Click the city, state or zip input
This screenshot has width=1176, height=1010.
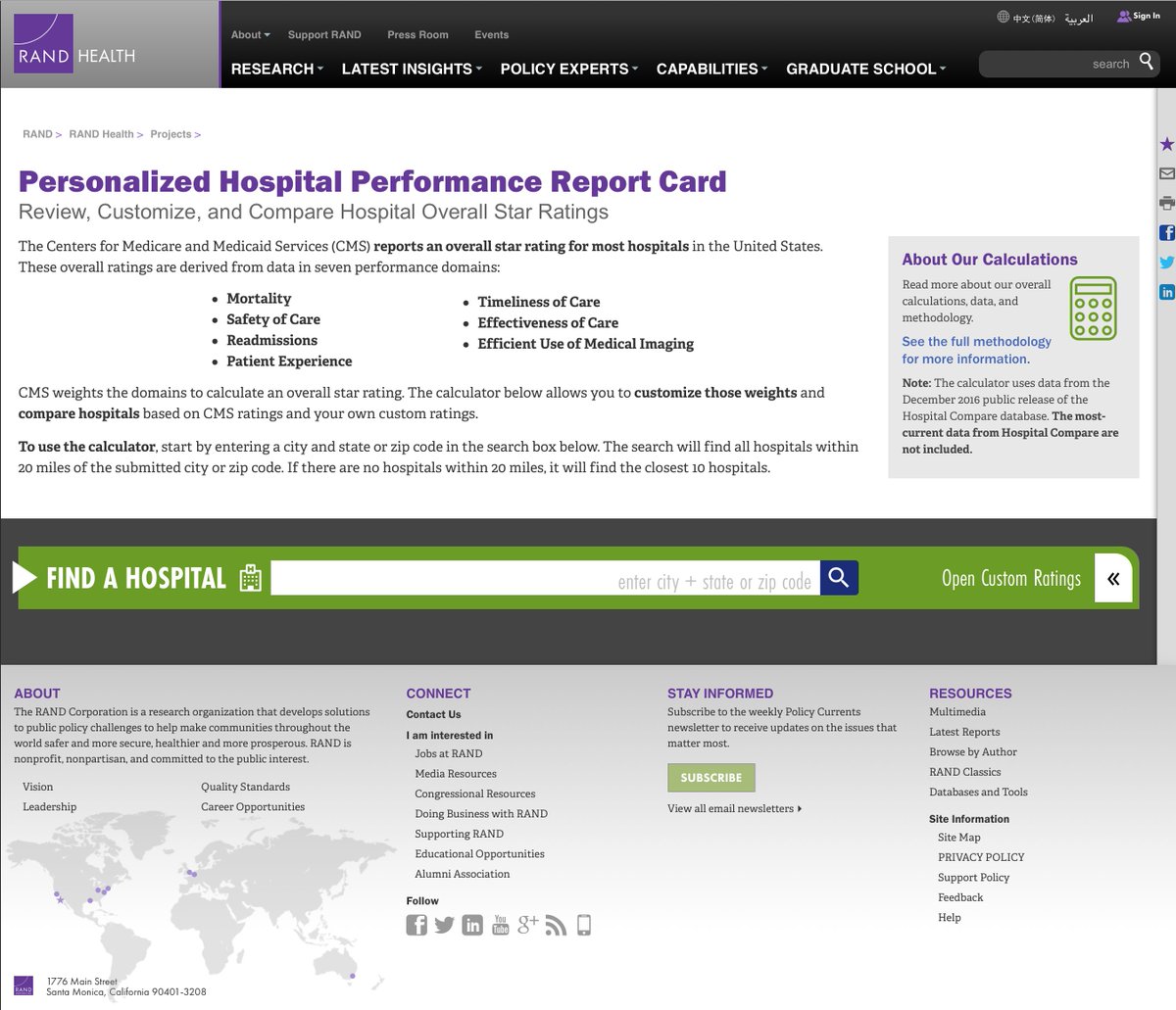[x=546, y=578]
